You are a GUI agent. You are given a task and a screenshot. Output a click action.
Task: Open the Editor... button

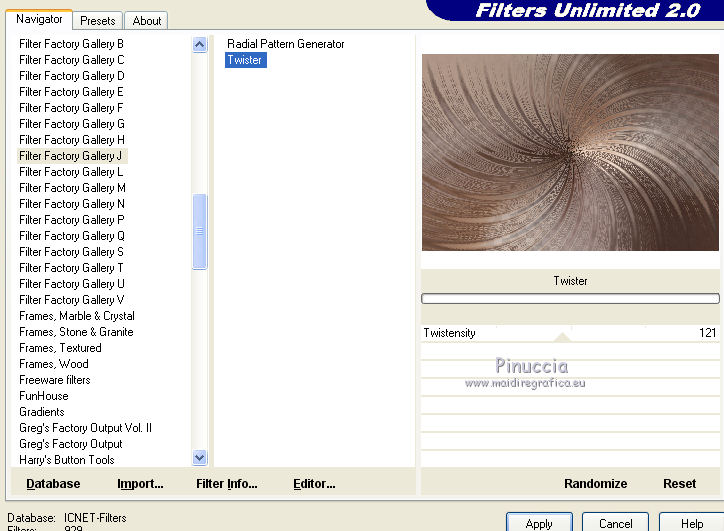click(314, 483)
